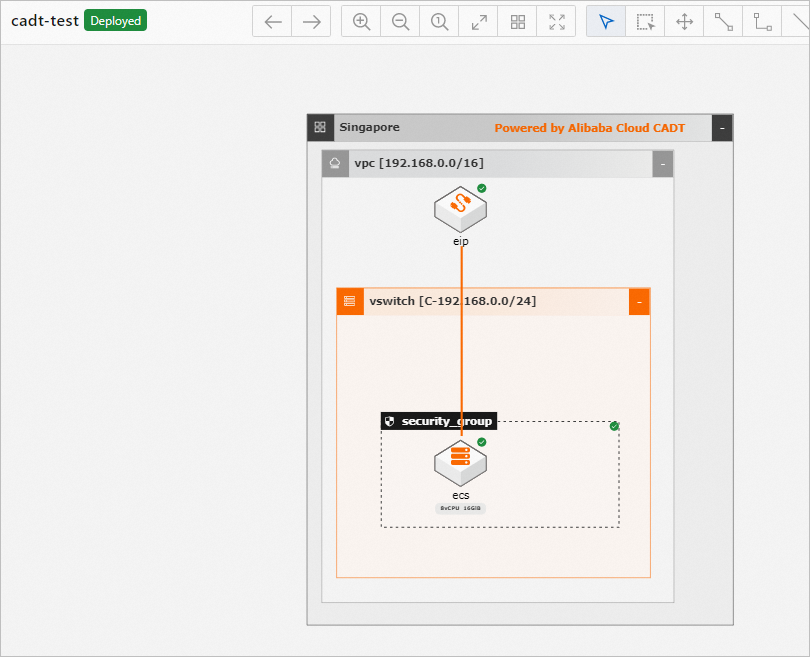
Task: Click the diagonal expand arrows icon
Action: [x=478, y=22]
